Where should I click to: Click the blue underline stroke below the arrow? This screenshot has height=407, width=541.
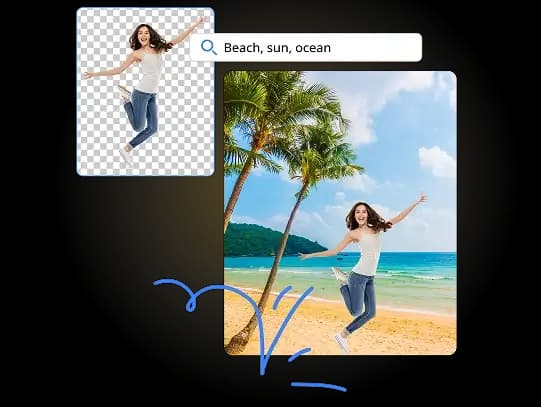(319, 386)
